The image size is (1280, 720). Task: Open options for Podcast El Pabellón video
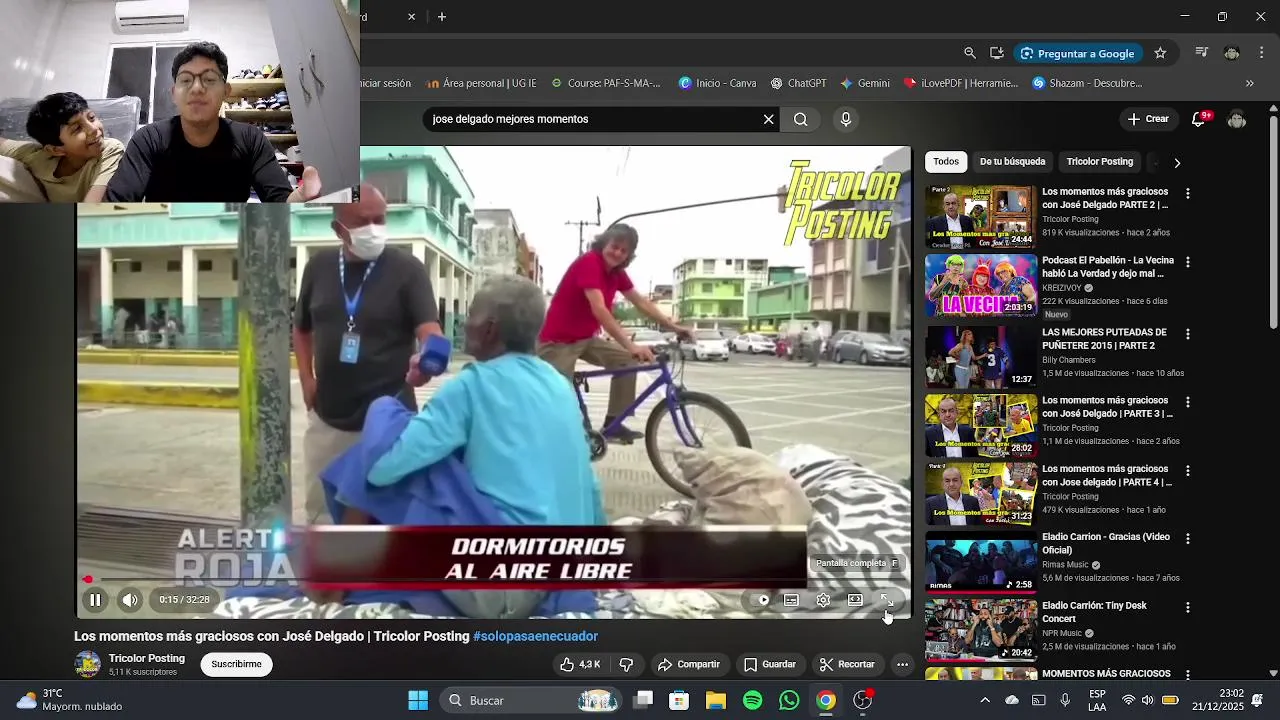1188,262
